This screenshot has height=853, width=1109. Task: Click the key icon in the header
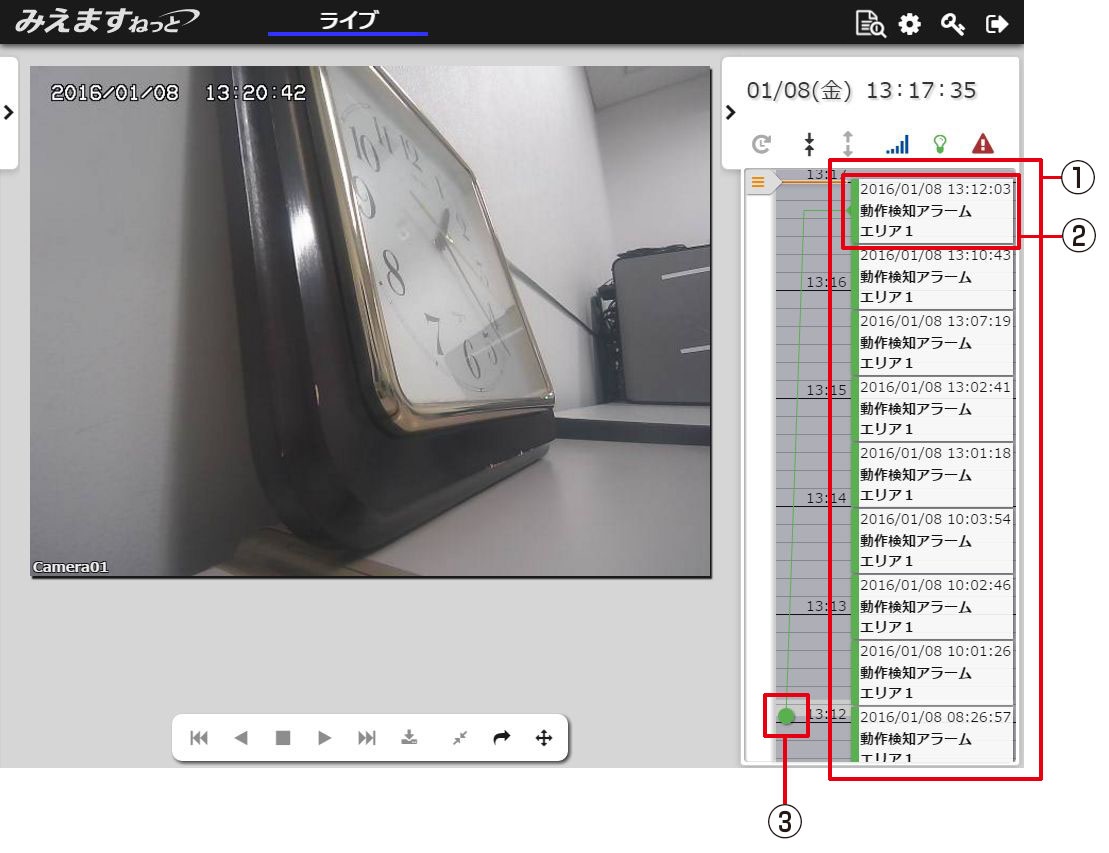click(x=953, y=25)
